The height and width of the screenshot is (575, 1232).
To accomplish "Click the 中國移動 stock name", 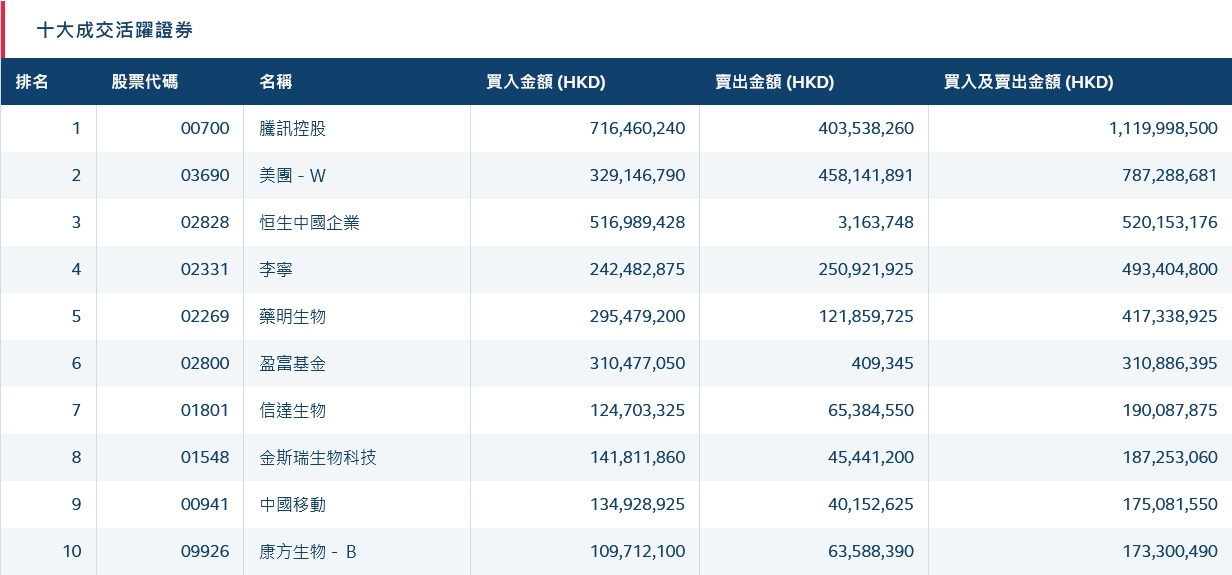I will click(293, 505).
